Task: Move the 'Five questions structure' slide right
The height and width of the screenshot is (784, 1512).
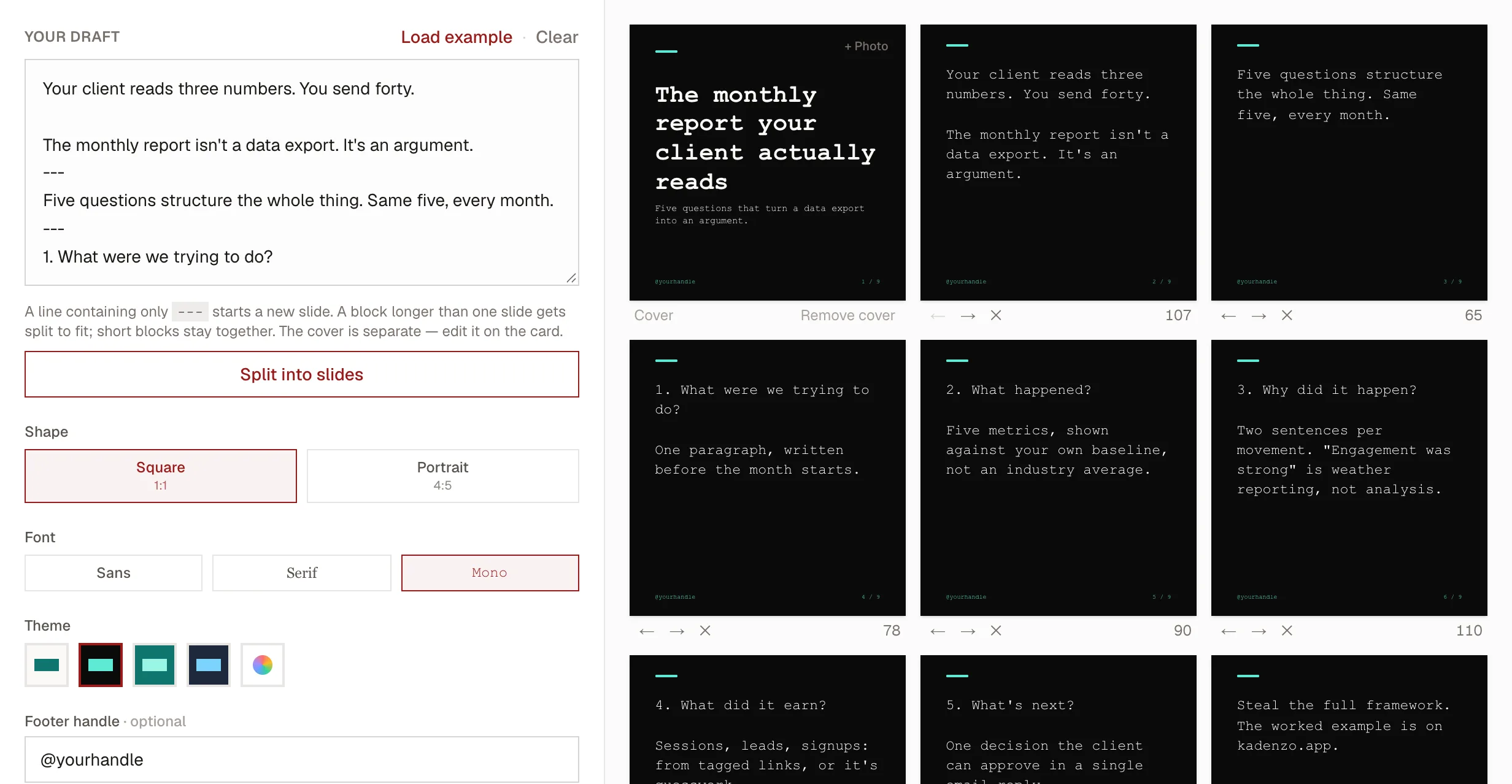Action: click(1259, 316)
